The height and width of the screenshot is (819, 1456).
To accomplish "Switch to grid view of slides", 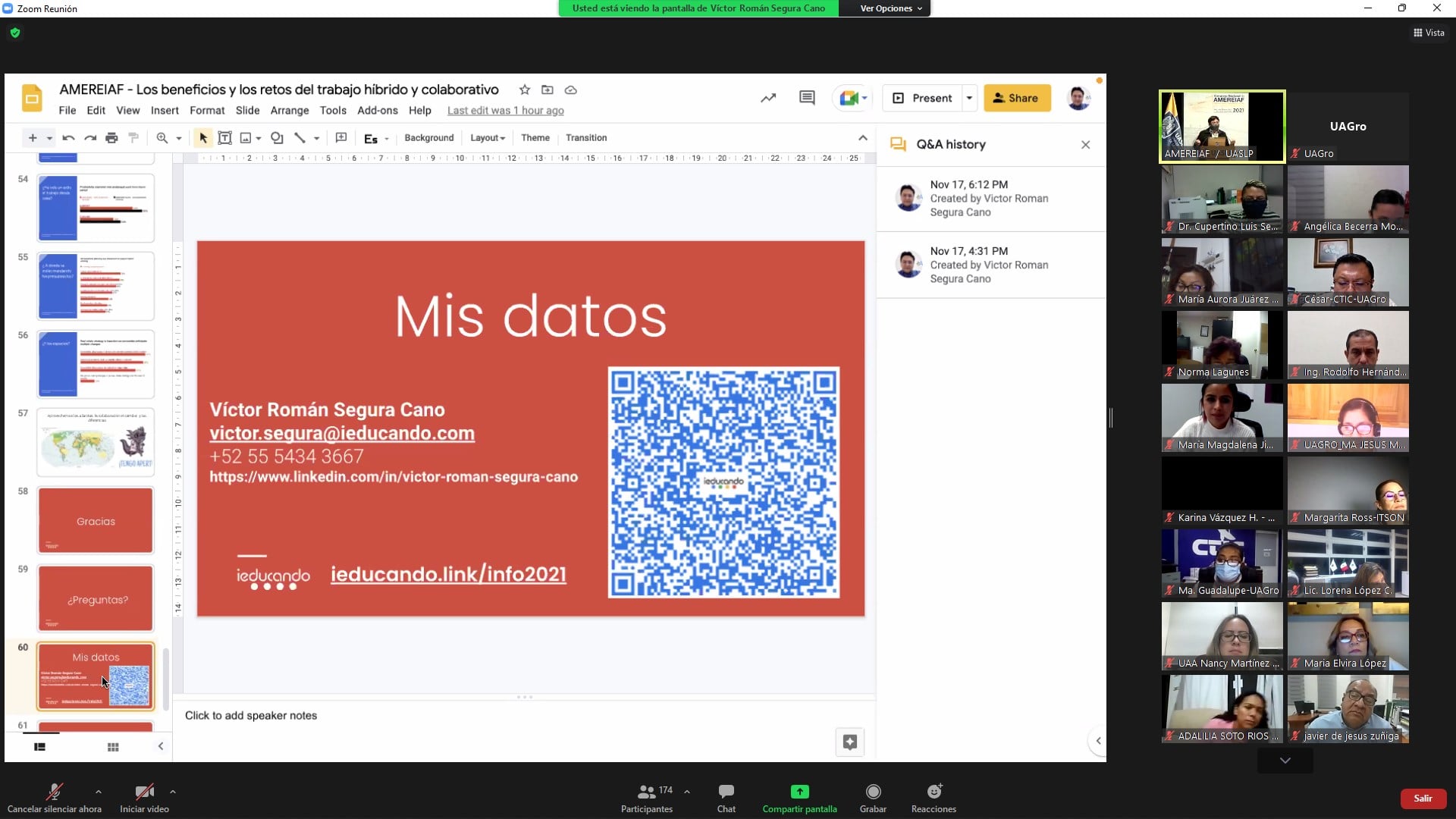I will point(113,747).
